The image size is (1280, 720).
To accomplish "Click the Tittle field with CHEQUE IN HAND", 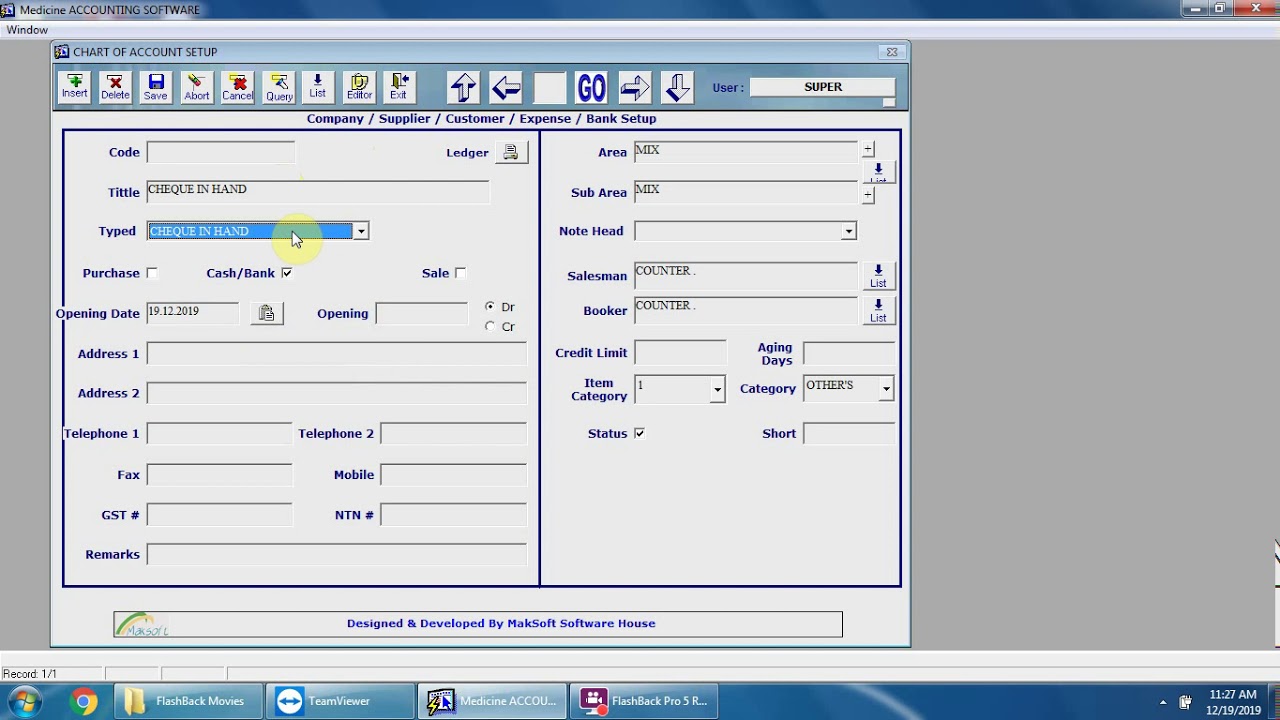I will [x=318, y=192].
